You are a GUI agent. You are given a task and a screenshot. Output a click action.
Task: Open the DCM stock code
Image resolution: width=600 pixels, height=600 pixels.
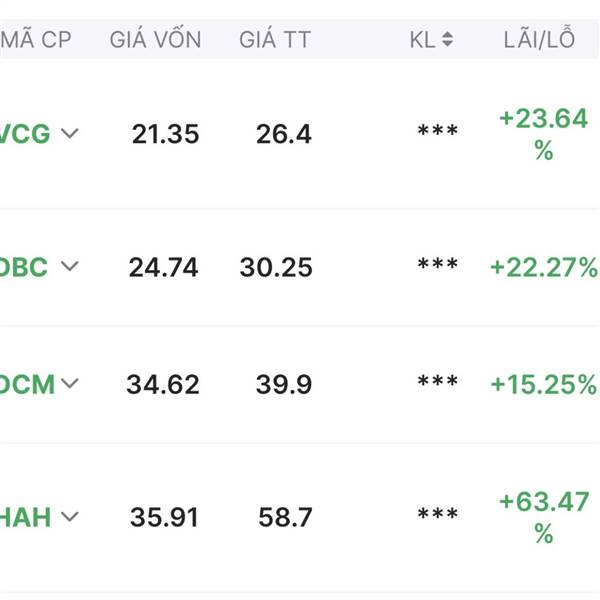tap(27, 384)
